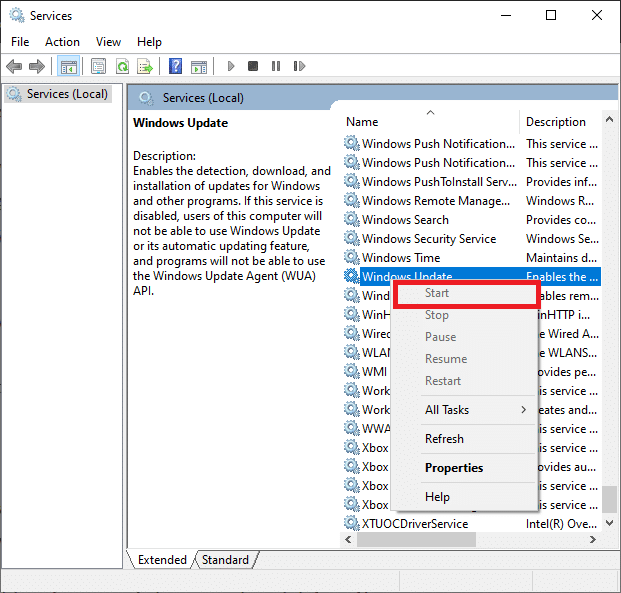
Task: Click the green Refresh toolbar icon
Action: [x=121, y=67]
